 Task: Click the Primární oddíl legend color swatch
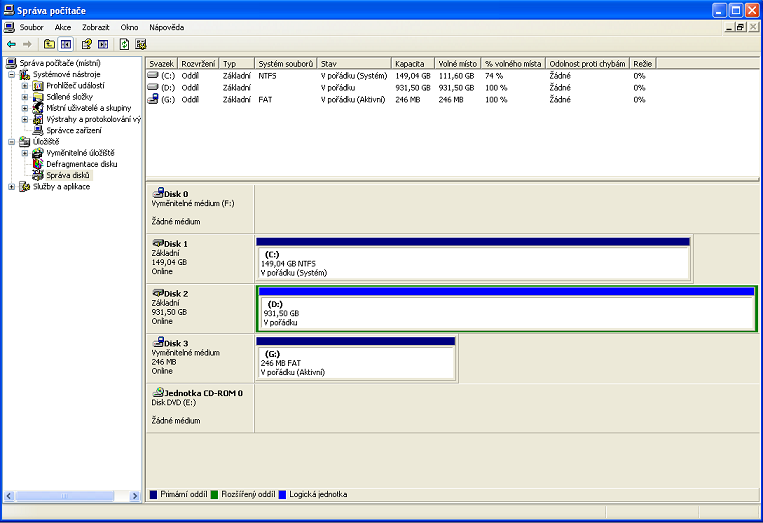pos(153,494)
